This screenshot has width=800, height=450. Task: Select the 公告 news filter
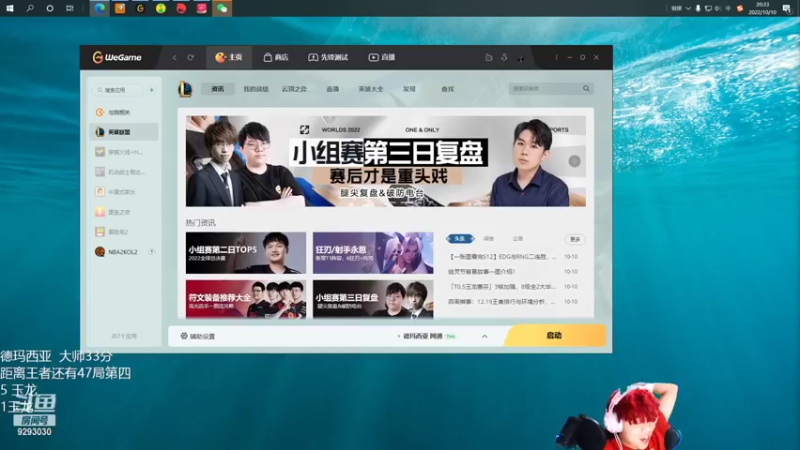tap(518, 239)
